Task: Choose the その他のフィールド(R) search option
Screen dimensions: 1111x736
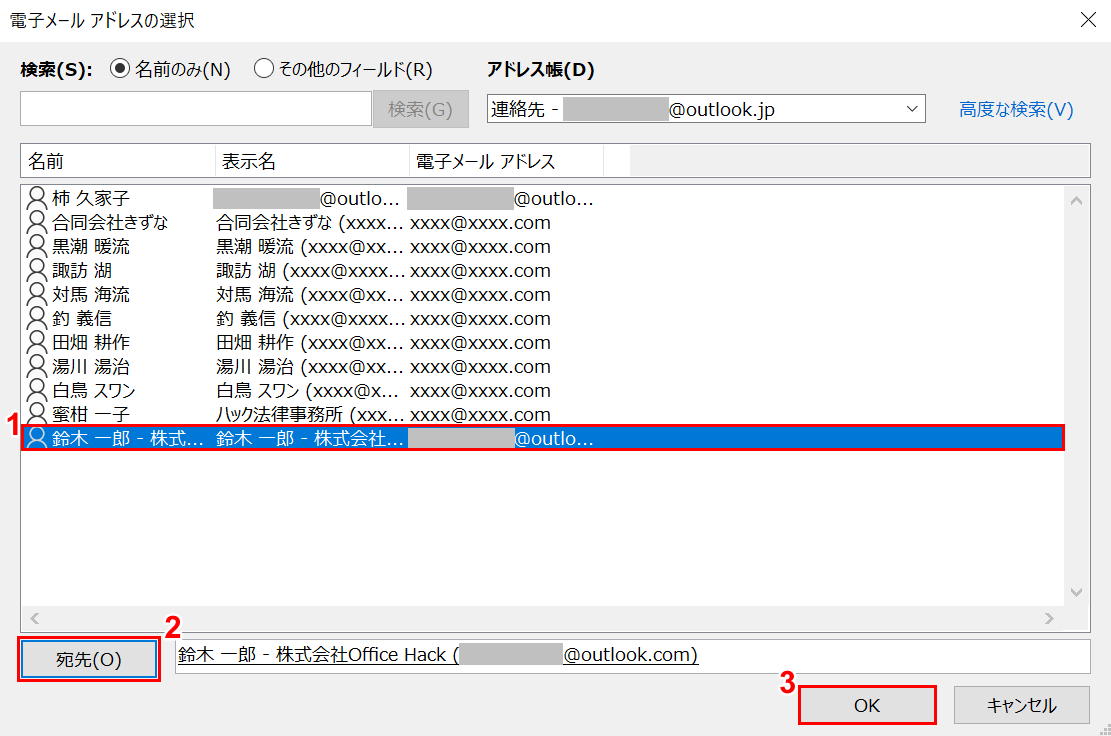Action: pos(264,69)
